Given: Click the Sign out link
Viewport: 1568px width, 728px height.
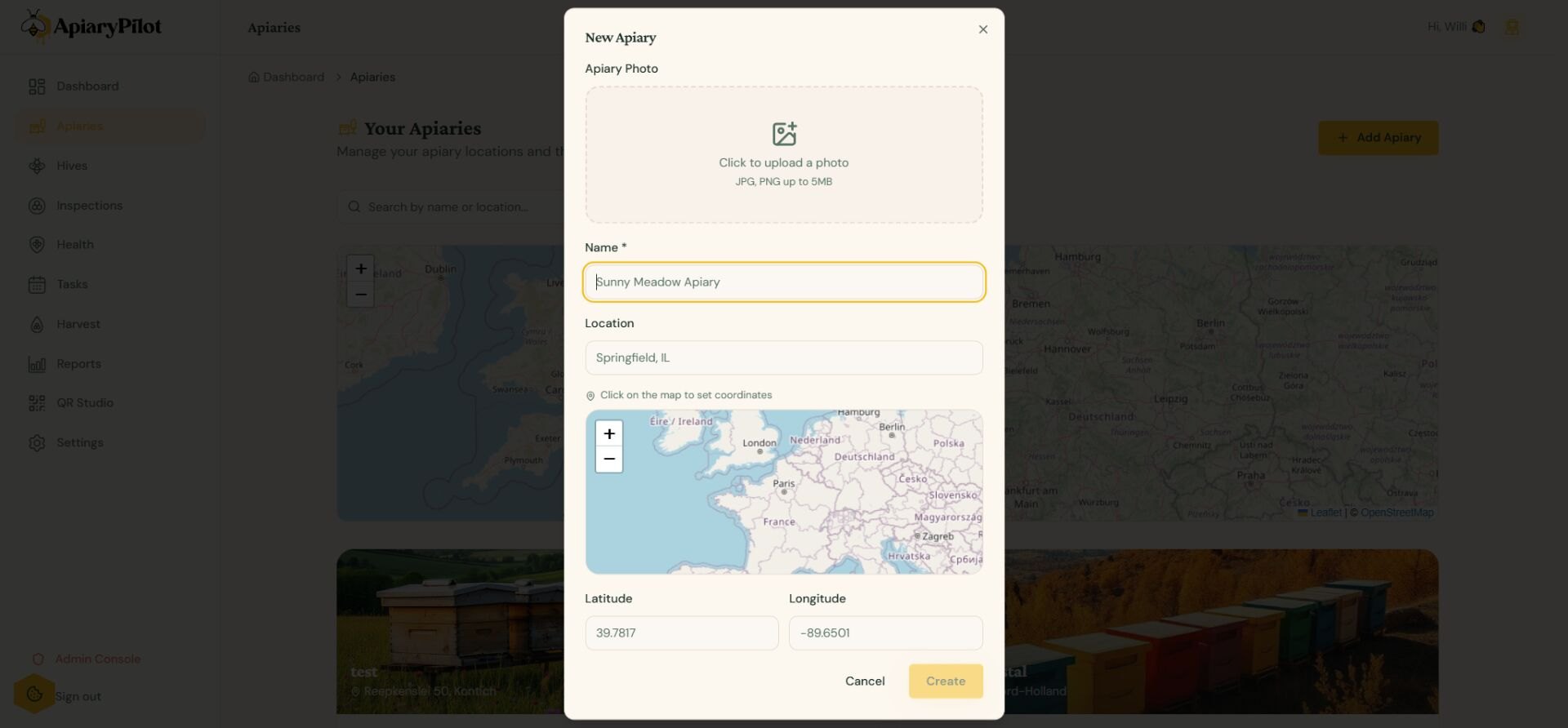Looking at the screenshot, I should click(78, 697).
